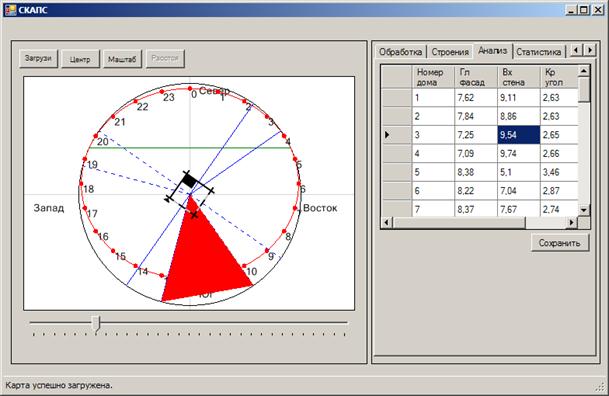Click the Маштаб button

click(x=122, y=59)
